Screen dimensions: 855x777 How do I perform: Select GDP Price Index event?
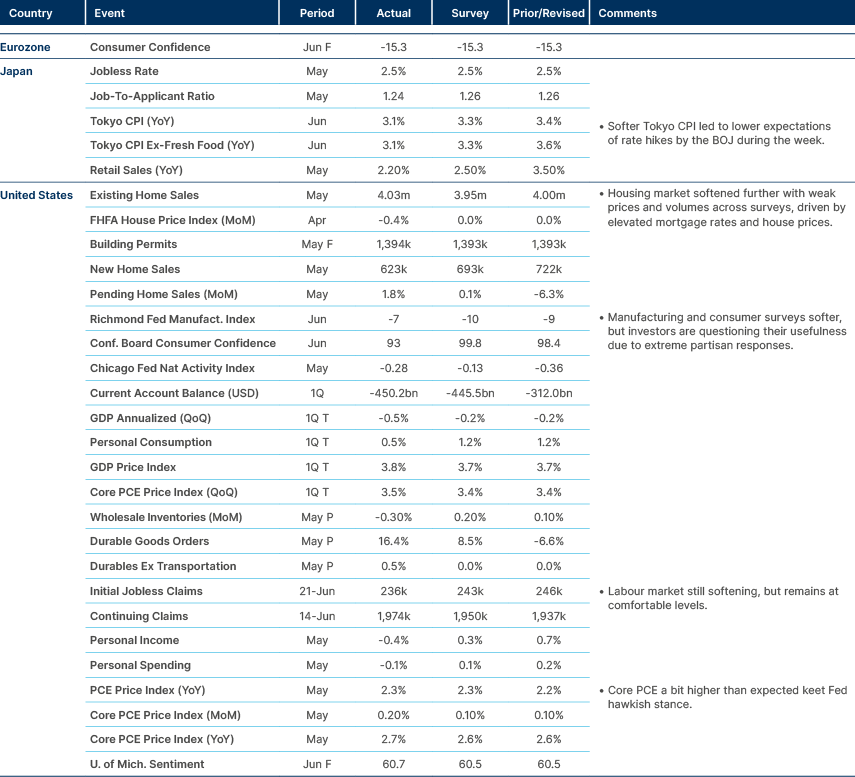pyautogui.click(x=133, y=467)
